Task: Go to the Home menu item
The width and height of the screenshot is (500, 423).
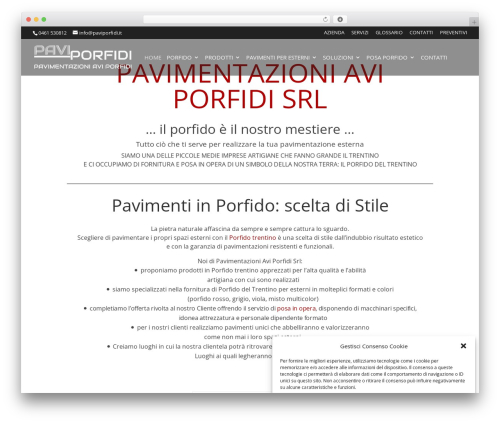Action: tap(153, 58)
